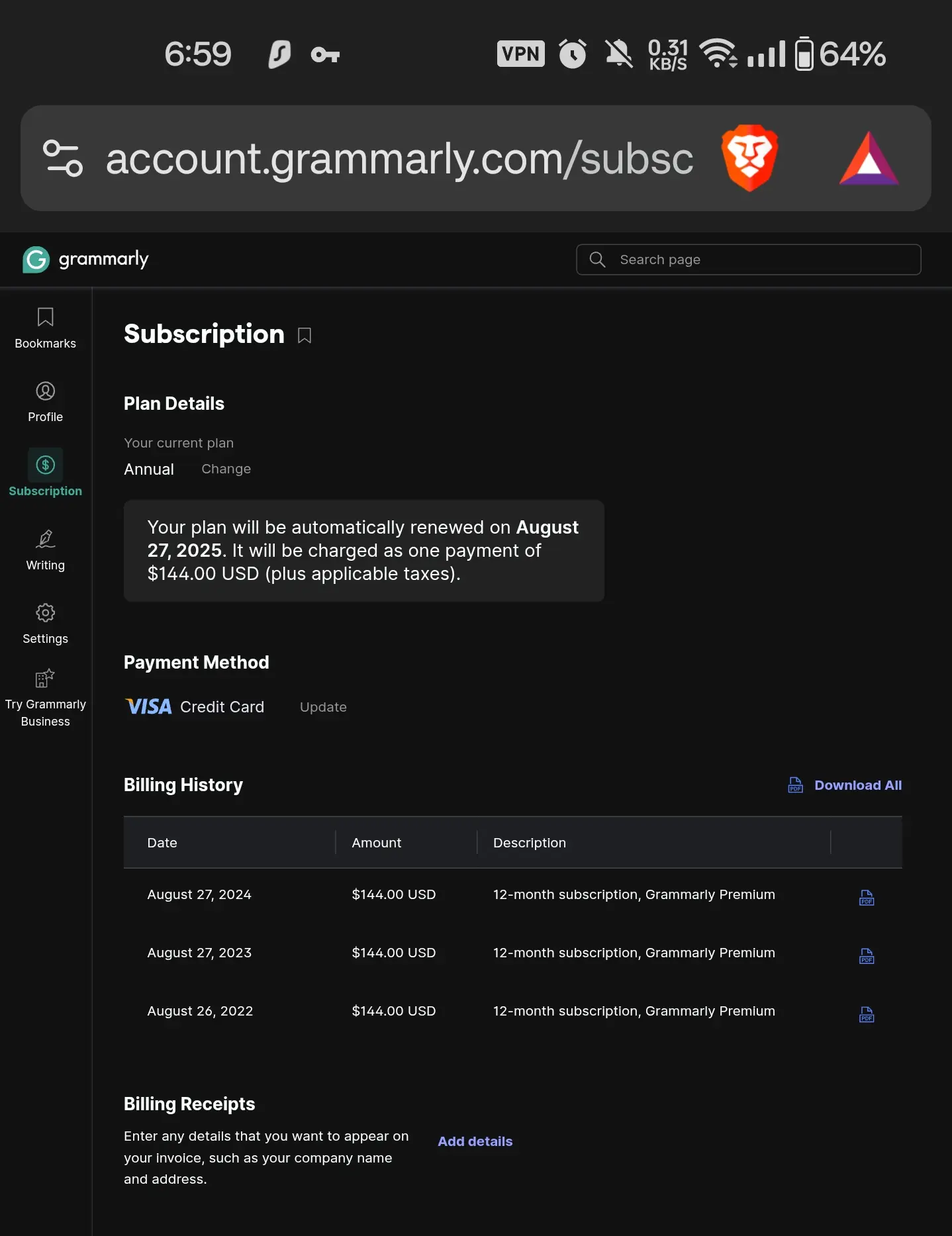The width and height of the screenshot is (952, 1236).
Task: Click the auto-renewal notice box
Action: (363, 550)
